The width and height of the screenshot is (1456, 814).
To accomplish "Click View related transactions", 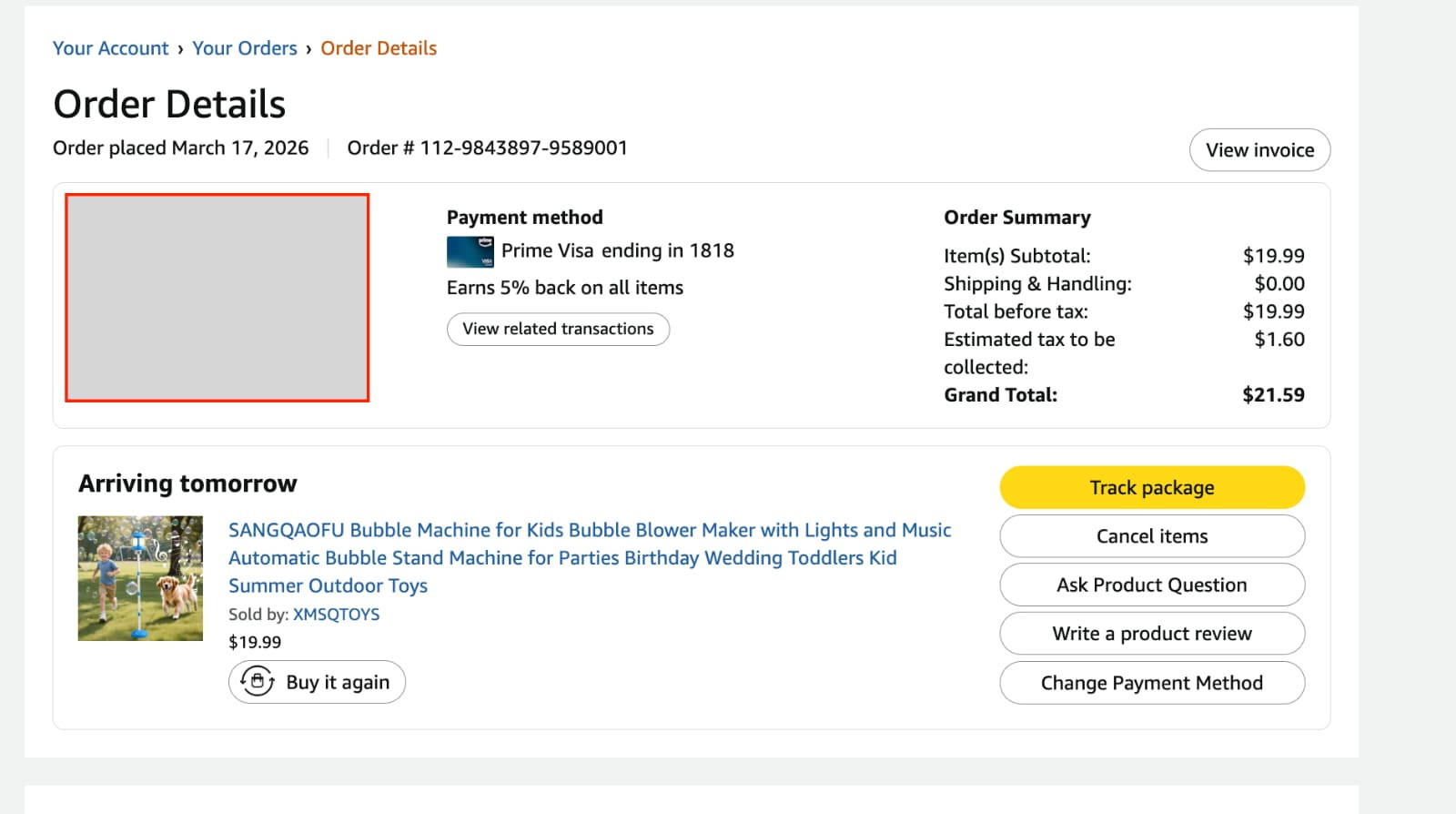I will point(558,329).
